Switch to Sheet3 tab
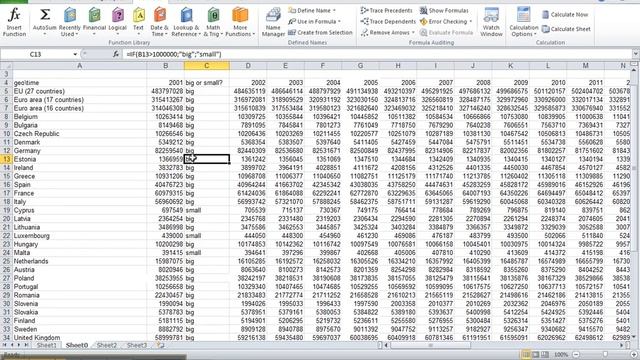The image size is (640, 360). click(x=136, y=345)
